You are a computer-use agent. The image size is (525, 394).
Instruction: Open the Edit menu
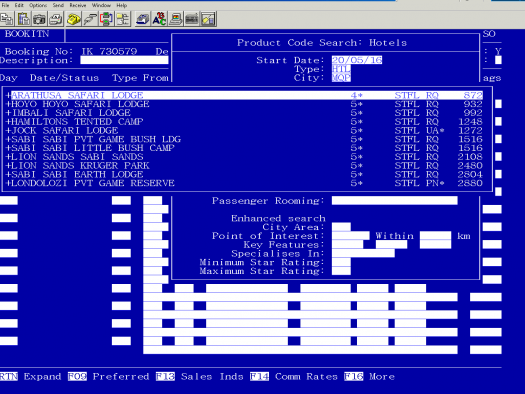[x=19, y=5]
